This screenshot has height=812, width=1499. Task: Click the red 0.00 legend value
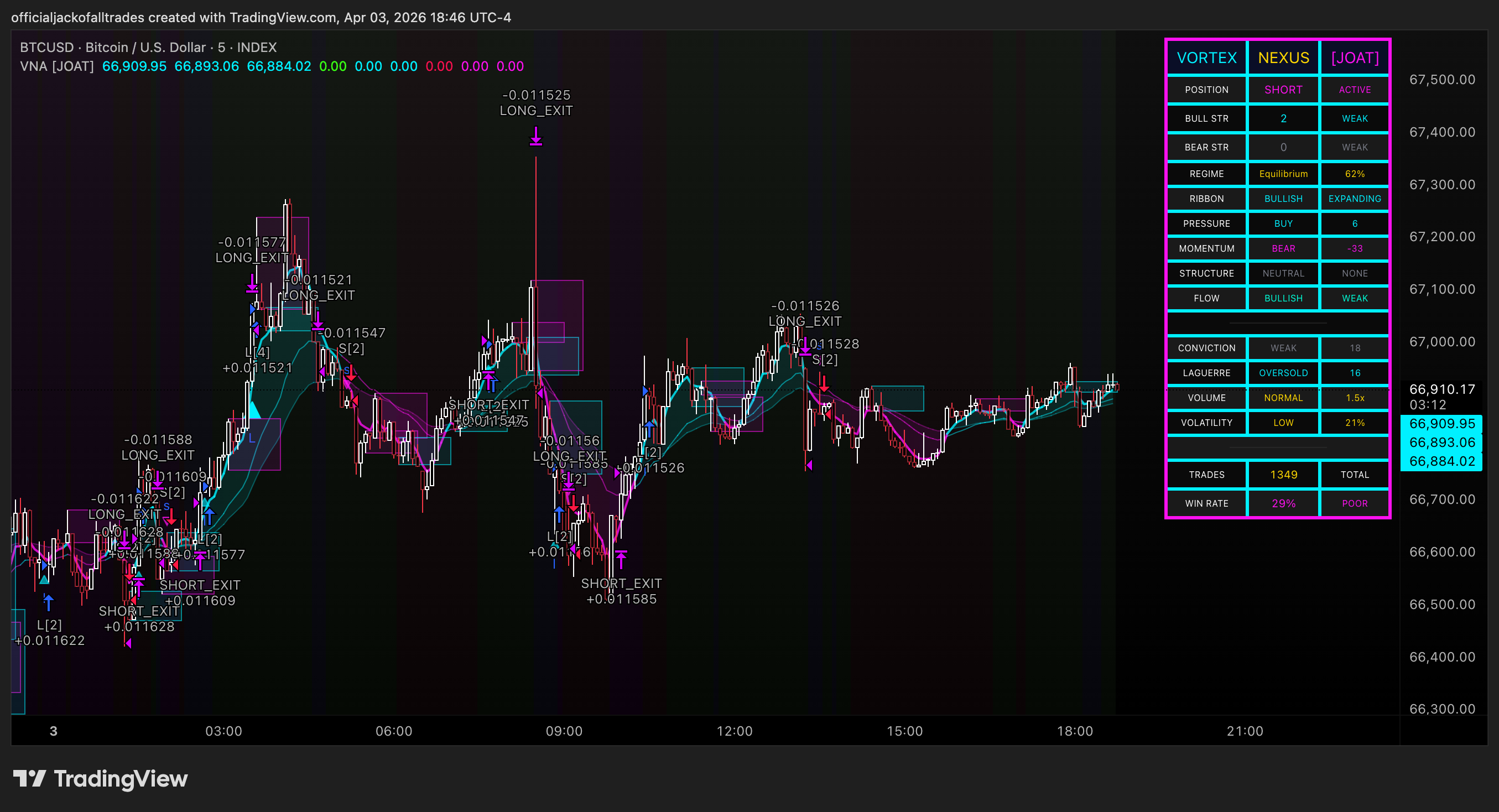click(439, 66)
